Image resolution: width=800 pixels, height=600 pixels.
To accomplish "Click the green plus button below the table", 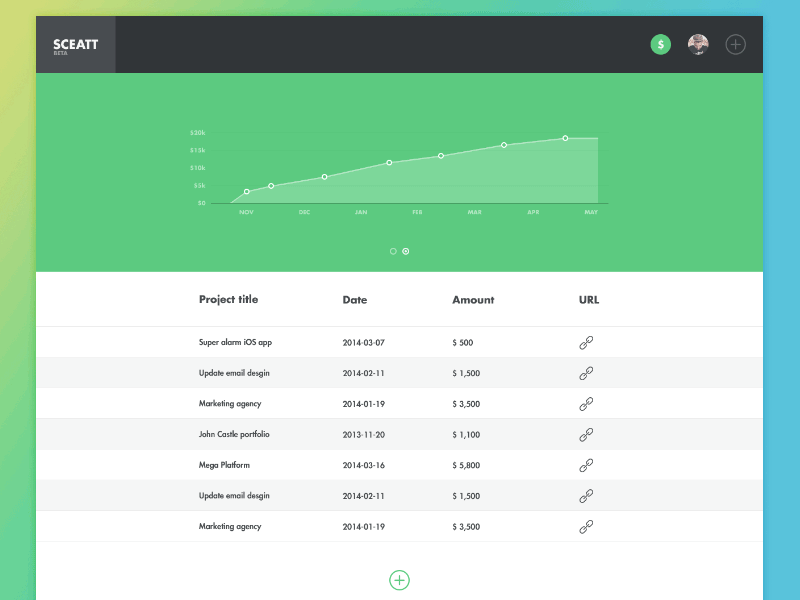I will coord(399,579).
